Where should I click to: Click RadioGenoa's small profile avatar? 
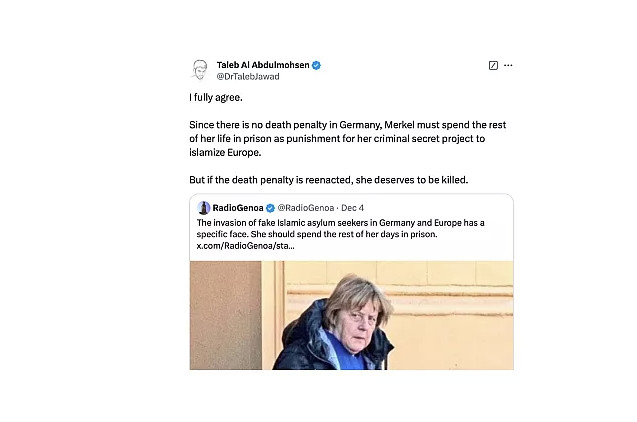coord(204,208)
